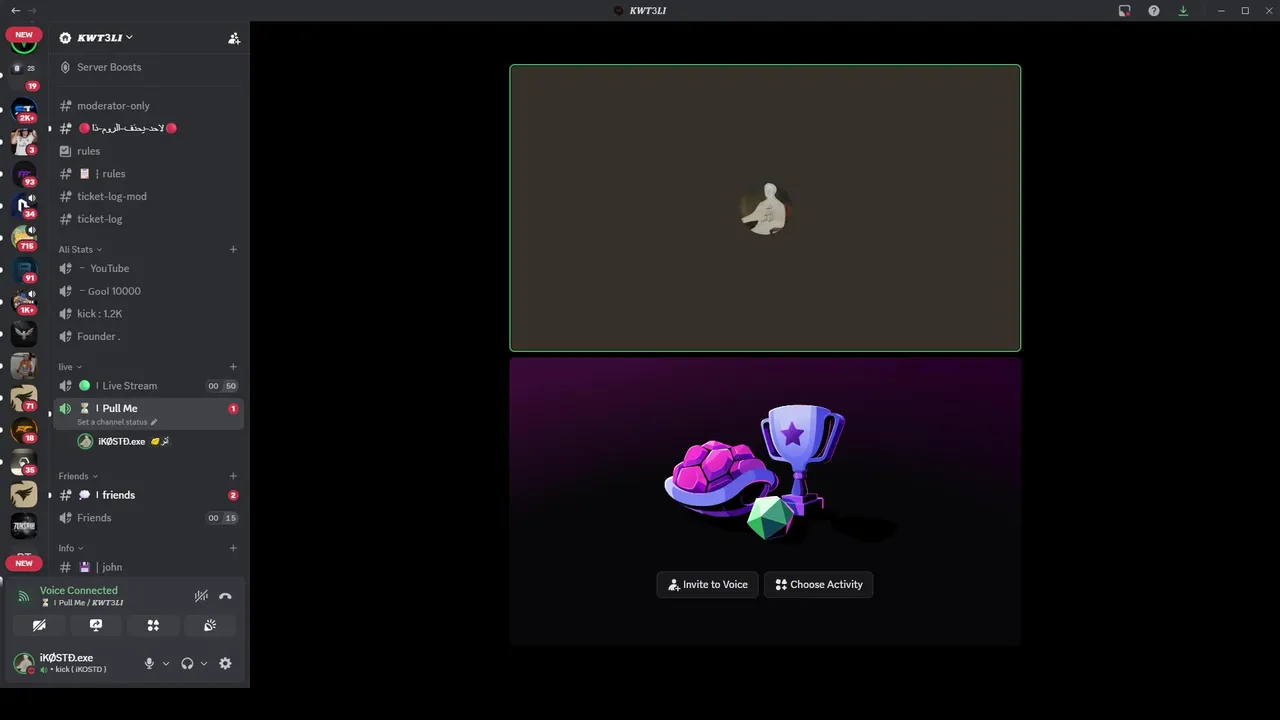Collapse the Friends category
The width and height of the screenshot is (1280, 720).
(x=78, y=476)
